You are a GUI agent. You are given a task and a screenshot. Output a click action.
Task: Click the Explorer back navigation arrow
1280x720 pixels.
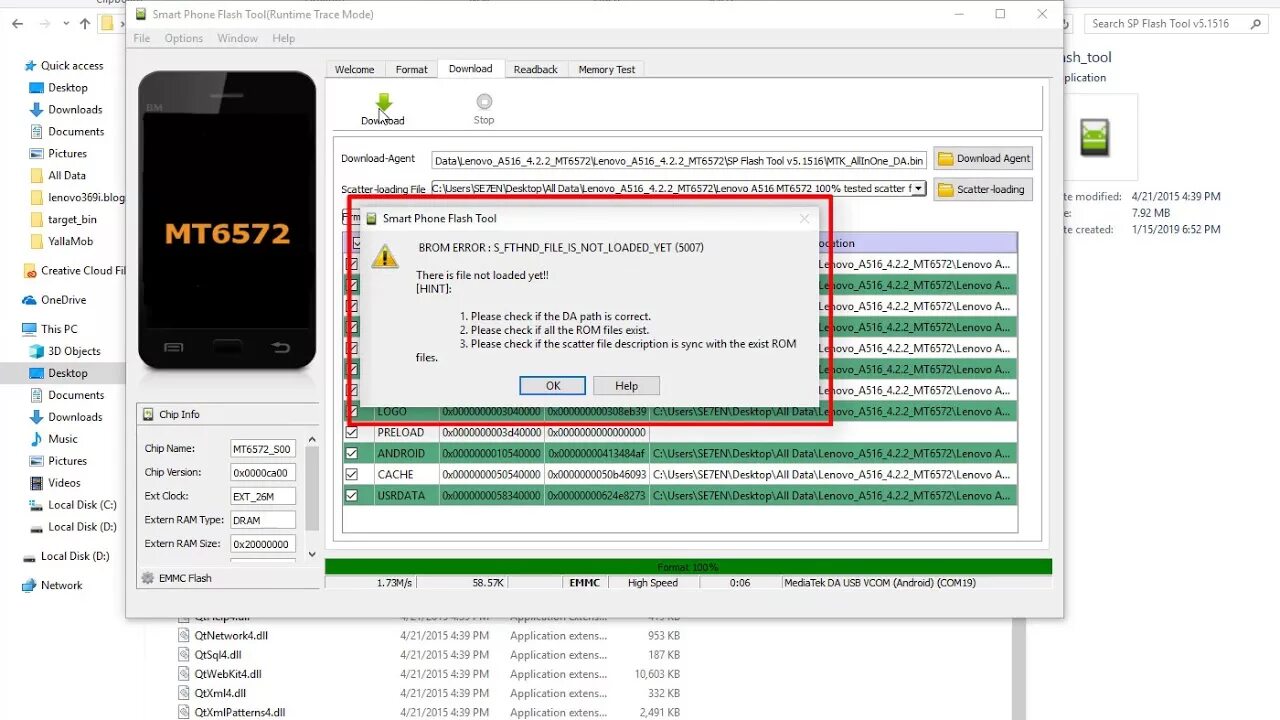(x=18, y=24)
